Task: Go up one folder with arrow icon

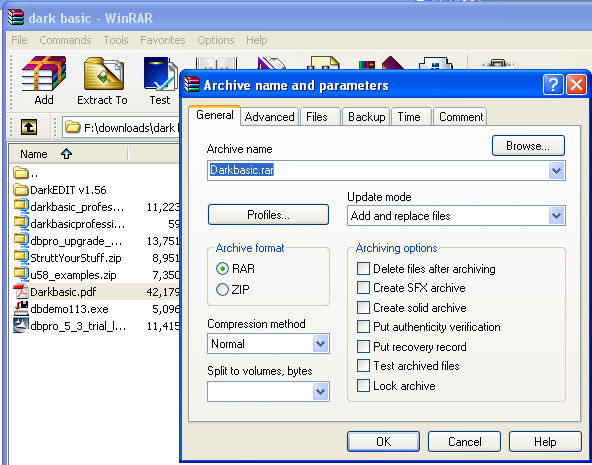Action: (x=29, y=127)
